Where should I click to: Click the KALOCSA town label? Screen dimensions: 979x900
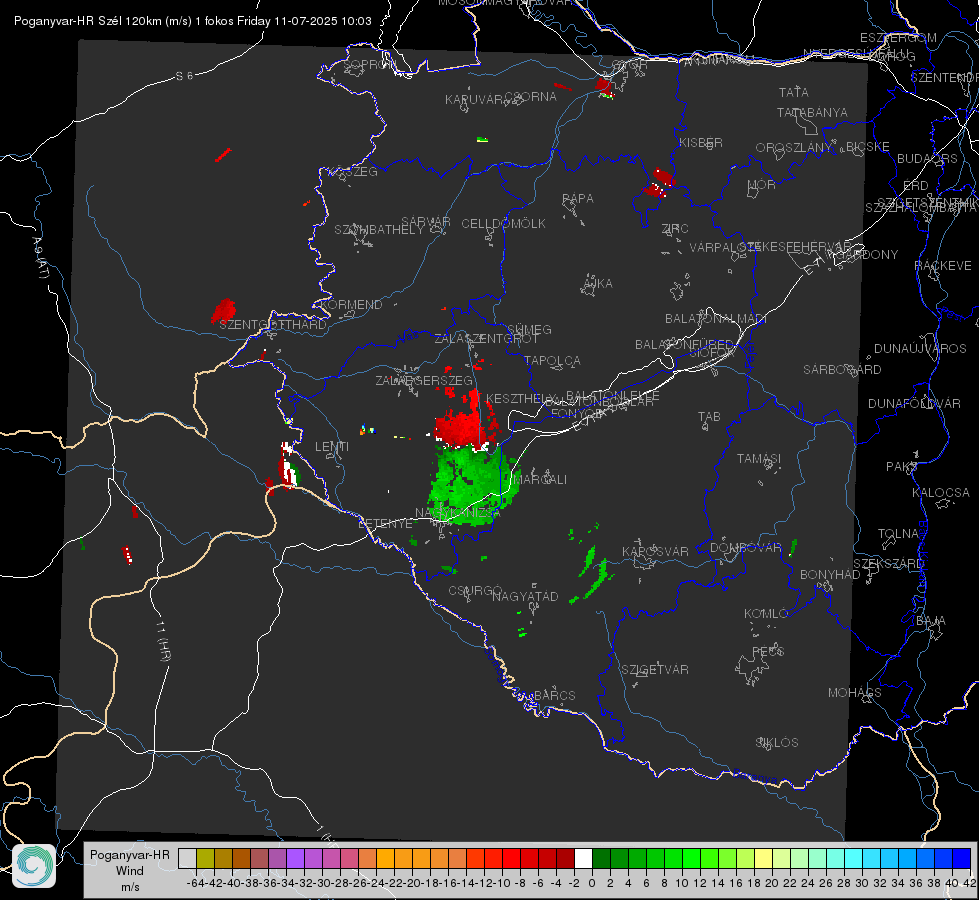point(941,493)
